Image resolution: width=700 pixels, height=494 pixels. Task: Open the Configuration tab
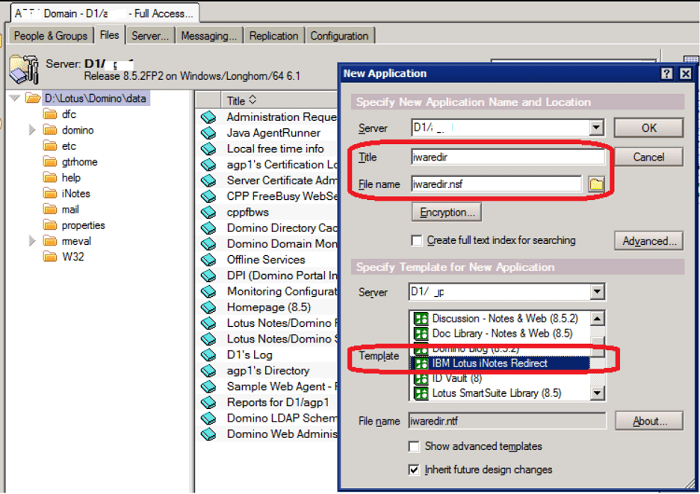(339, 36)
